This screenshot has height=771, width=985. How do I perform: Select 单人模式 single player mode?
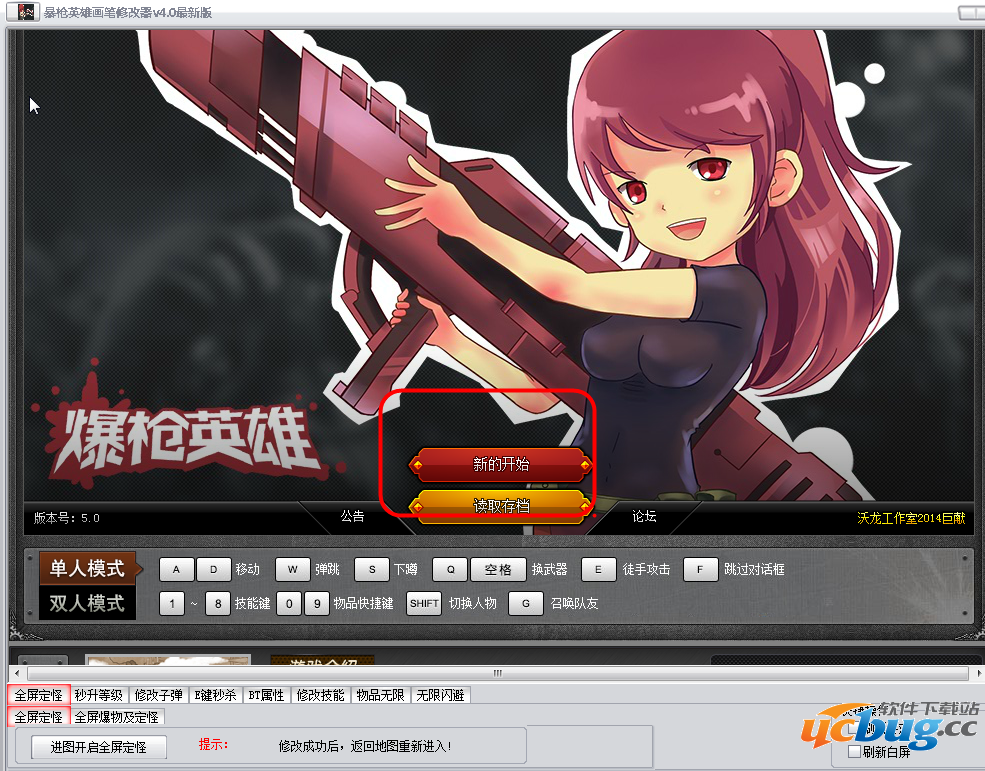tap(87, 569)
